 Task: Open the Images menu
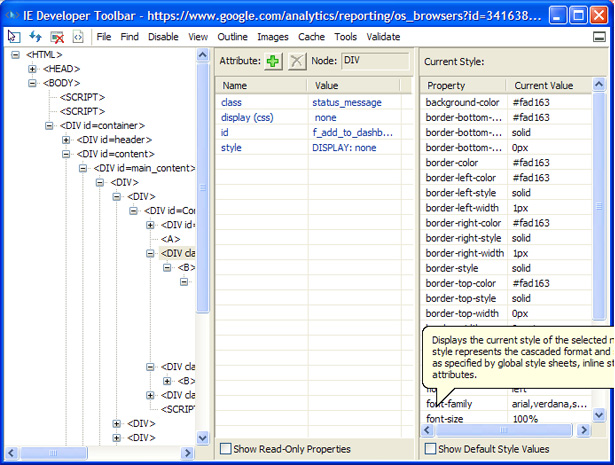coord(273,37)
